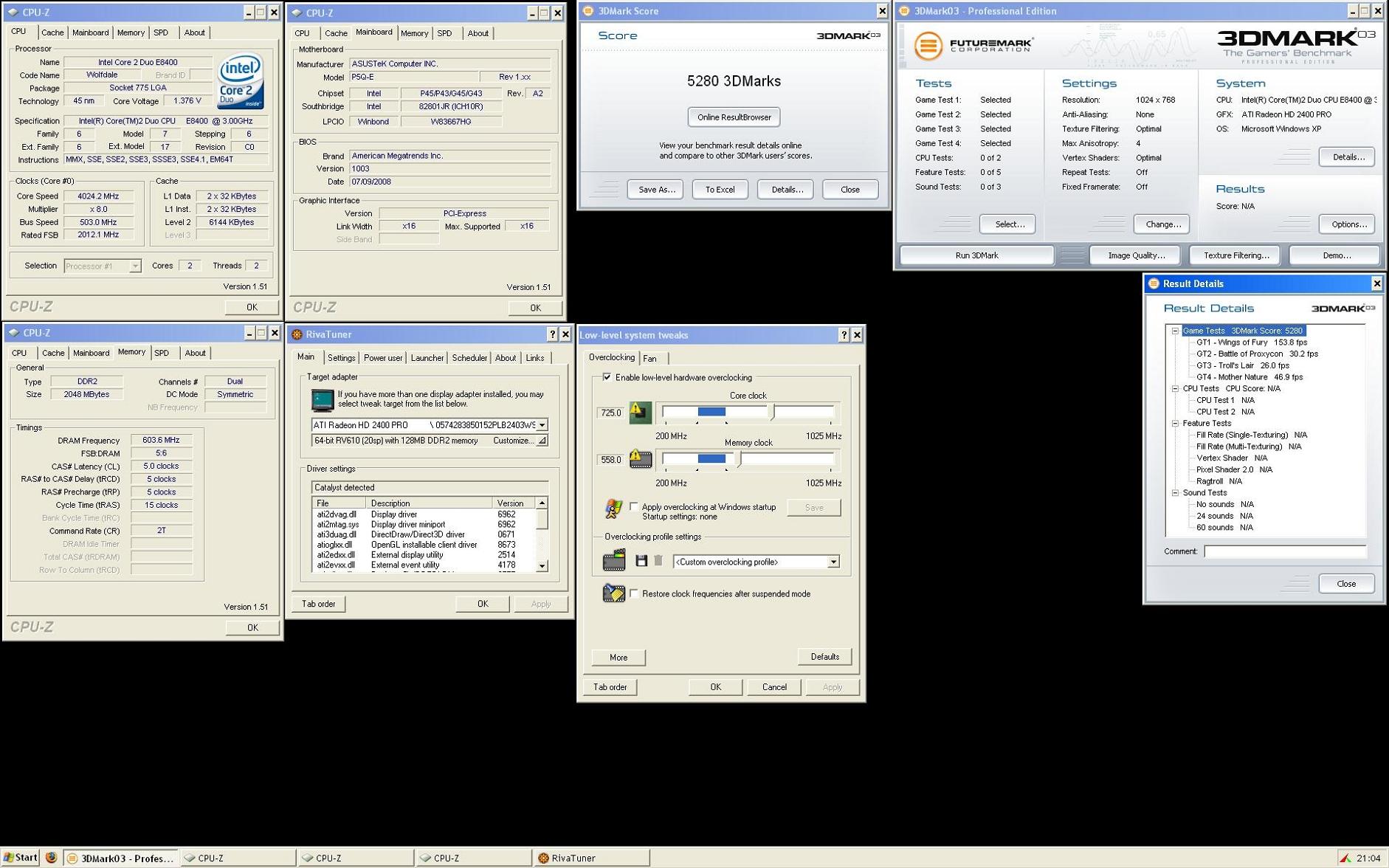
Task: Check Restore clock frequencies after suspended mode
Action: point(634,593)
